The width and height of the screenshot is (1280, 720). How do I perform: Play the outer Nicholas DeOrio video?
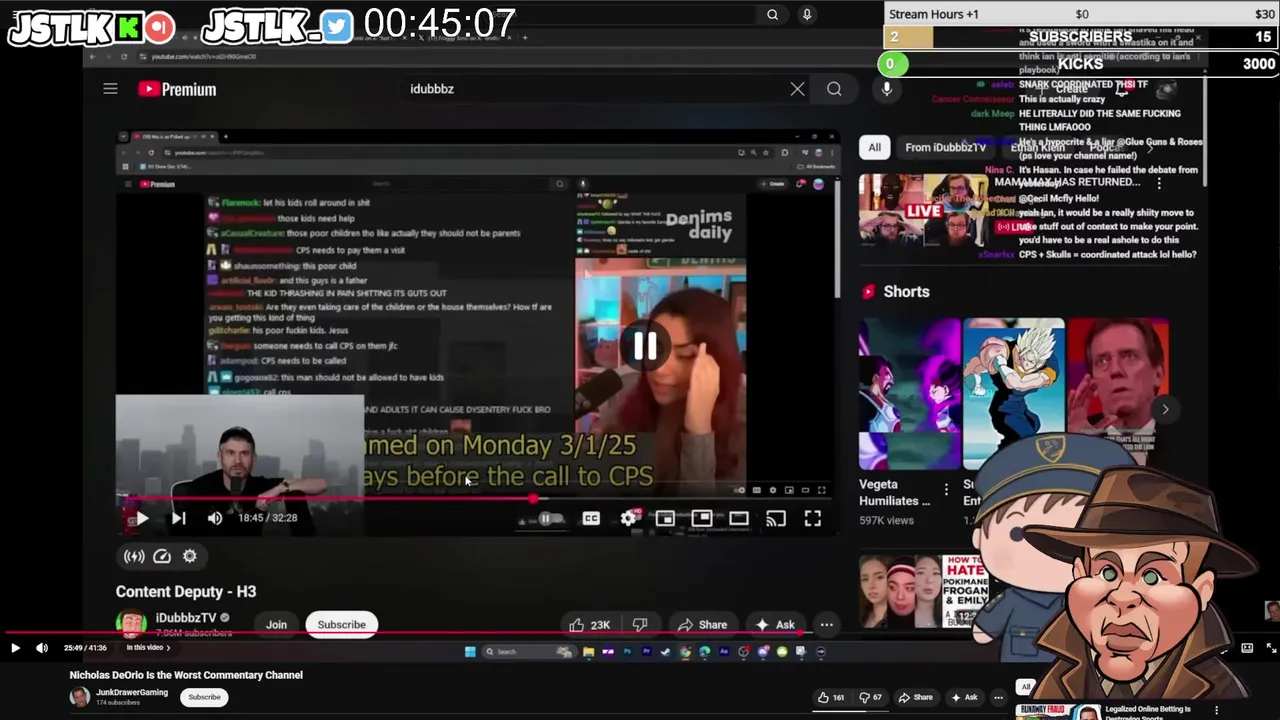pyautogui.click(x=15, y=648)
